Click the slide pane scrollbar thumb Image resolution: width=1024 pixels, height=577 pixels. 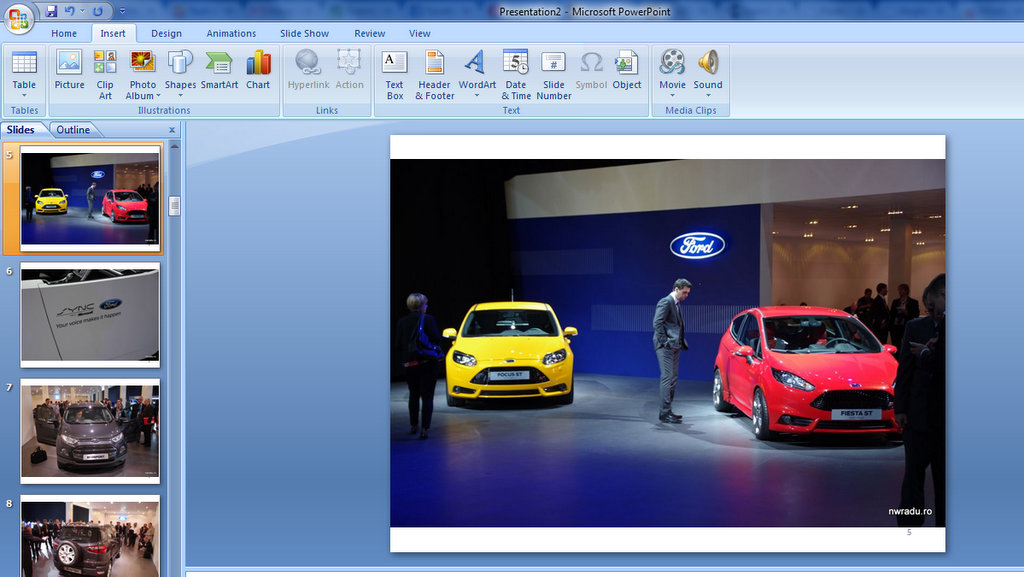point(174,206)
